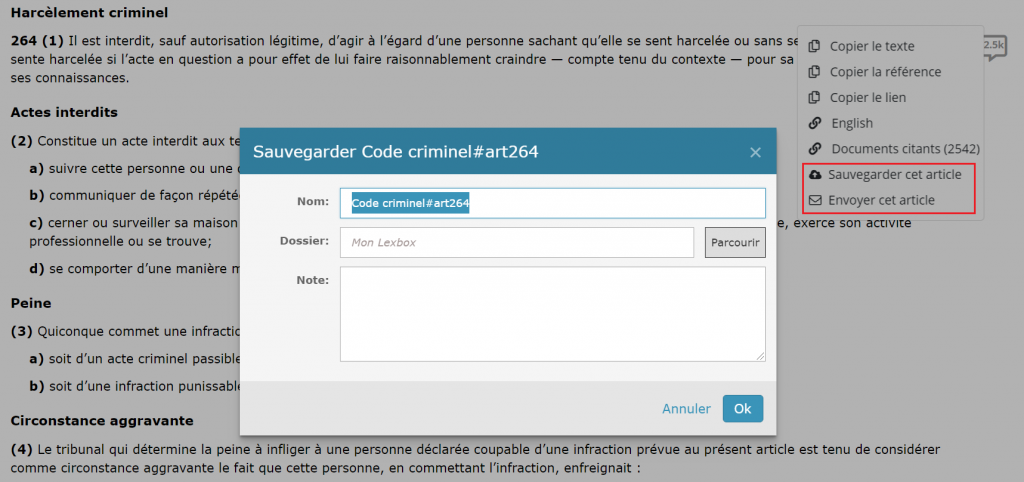Viewport: 1024px width, 482px height.
Task: Click the copy icon beside Copier la référence
Action: (x=815, y=72)
